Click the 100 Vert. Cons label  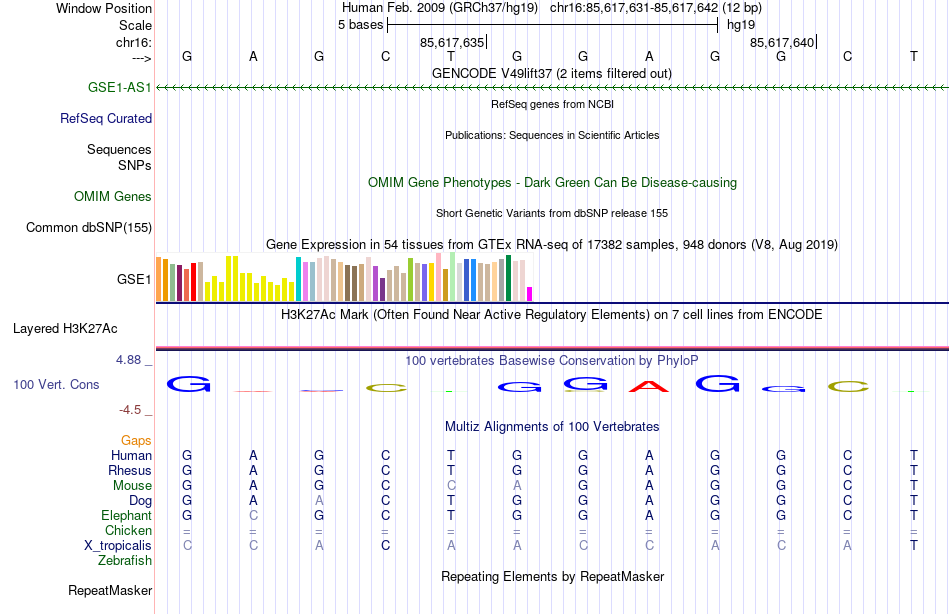click(56, 384)
